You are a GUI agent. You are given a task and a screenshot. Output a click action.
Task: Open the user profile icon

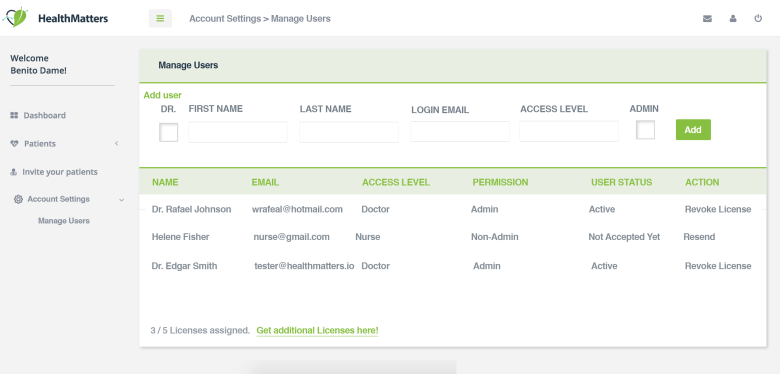(x=733, y=18)
